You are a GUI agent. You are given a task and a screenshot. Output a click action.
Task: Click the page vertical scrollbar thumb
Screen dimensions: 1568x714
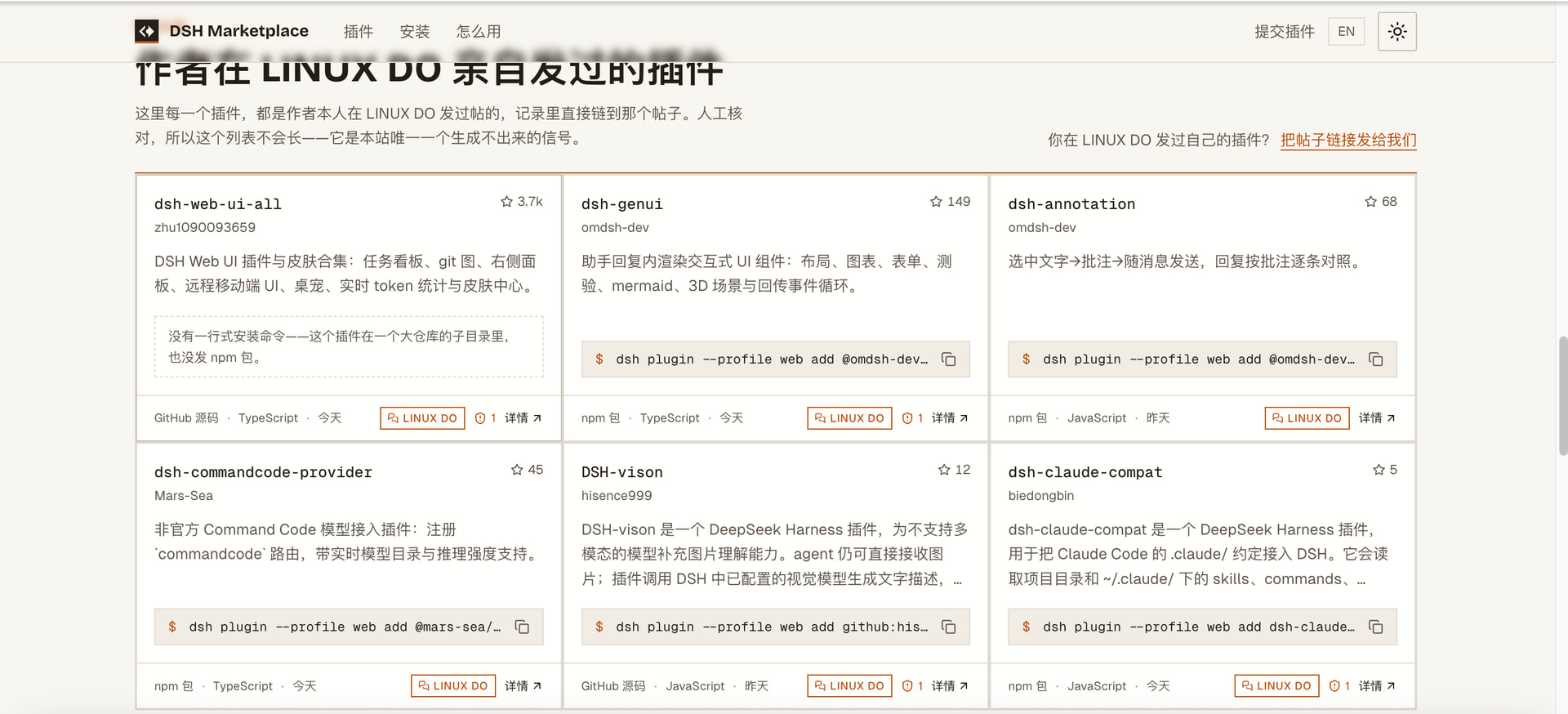(x=1563, y=395)
